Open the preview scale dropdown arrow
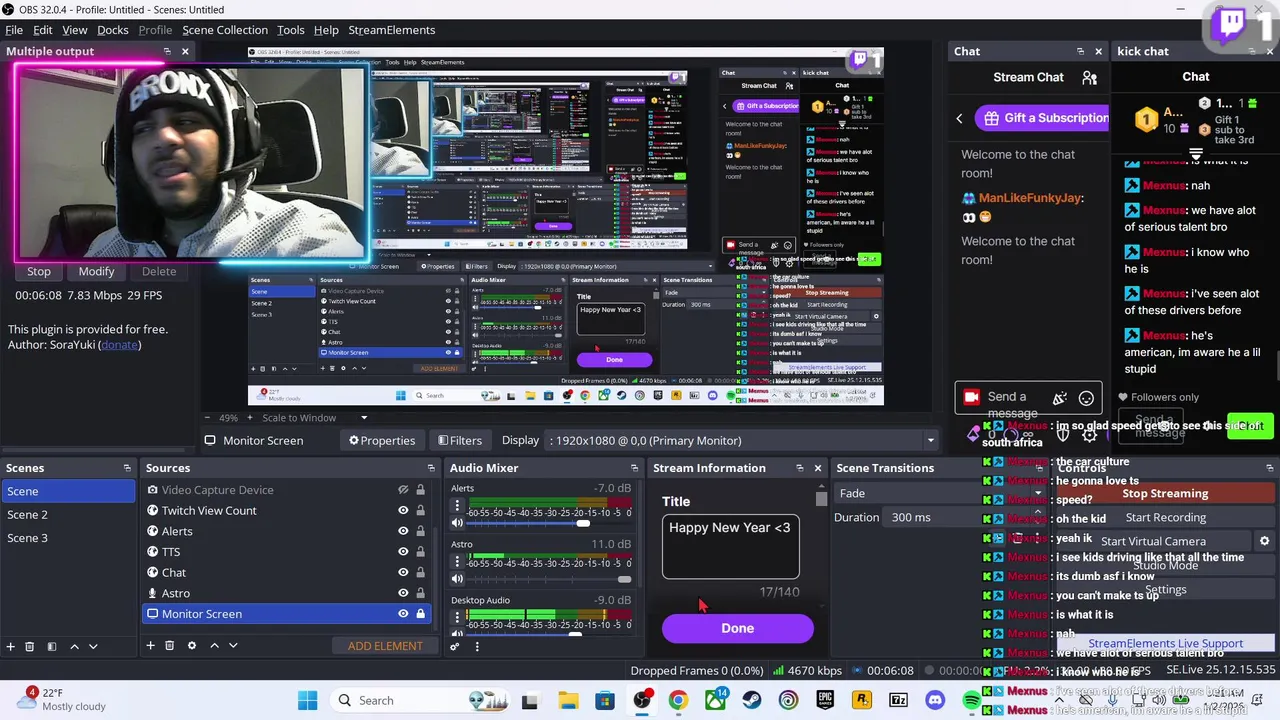Viewport: 1280px width, 720px height. coord(364,418)
